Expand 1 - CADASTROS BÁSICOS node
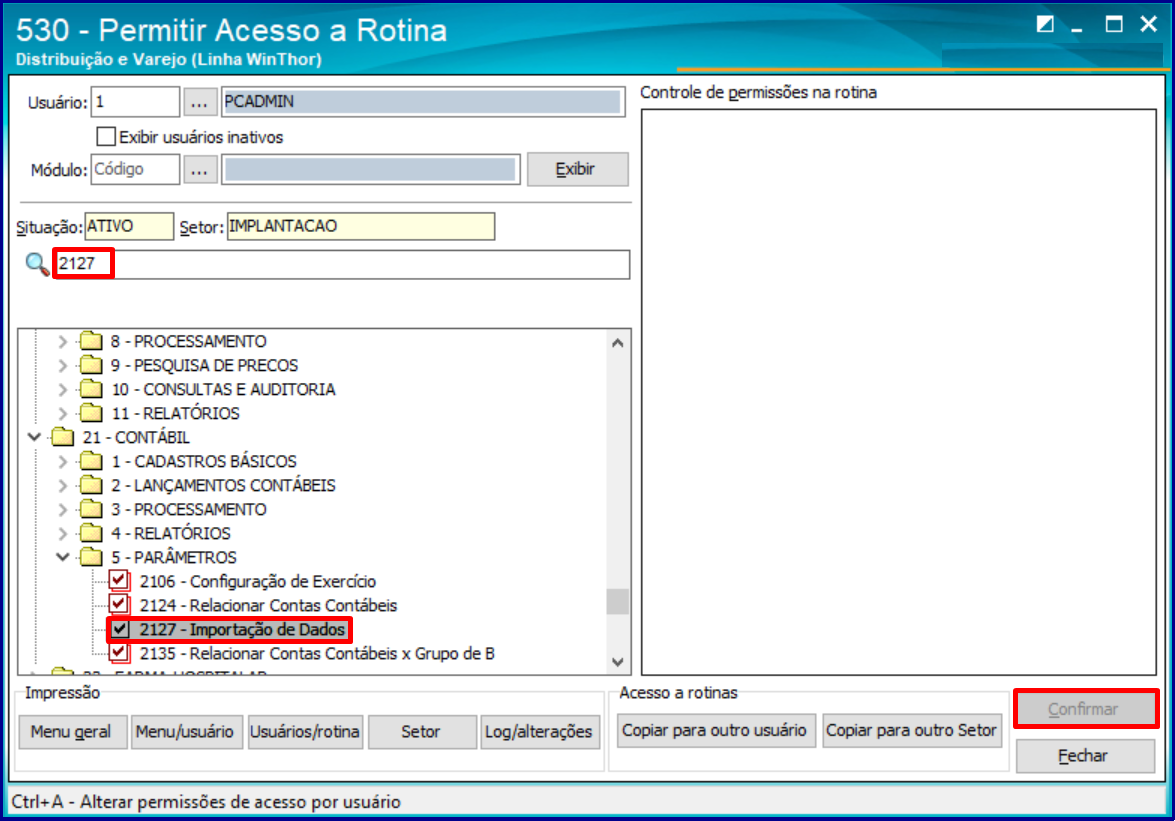The width and height of the screenshot is (1175, 821). pos(63,461)
